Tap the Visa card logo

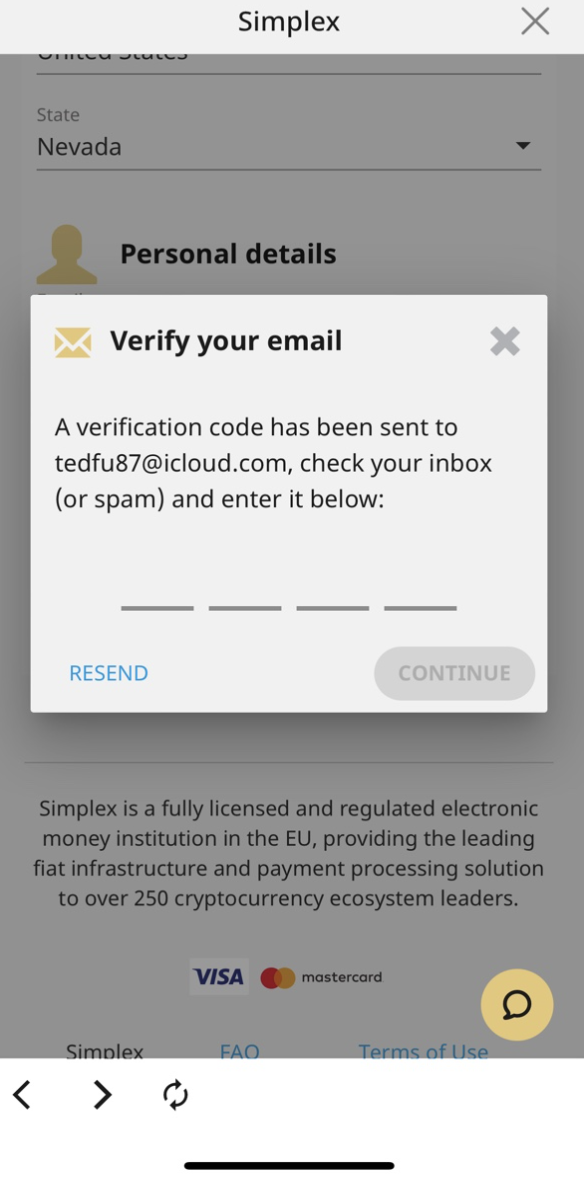pyautogui.click(x=219, y=977)
